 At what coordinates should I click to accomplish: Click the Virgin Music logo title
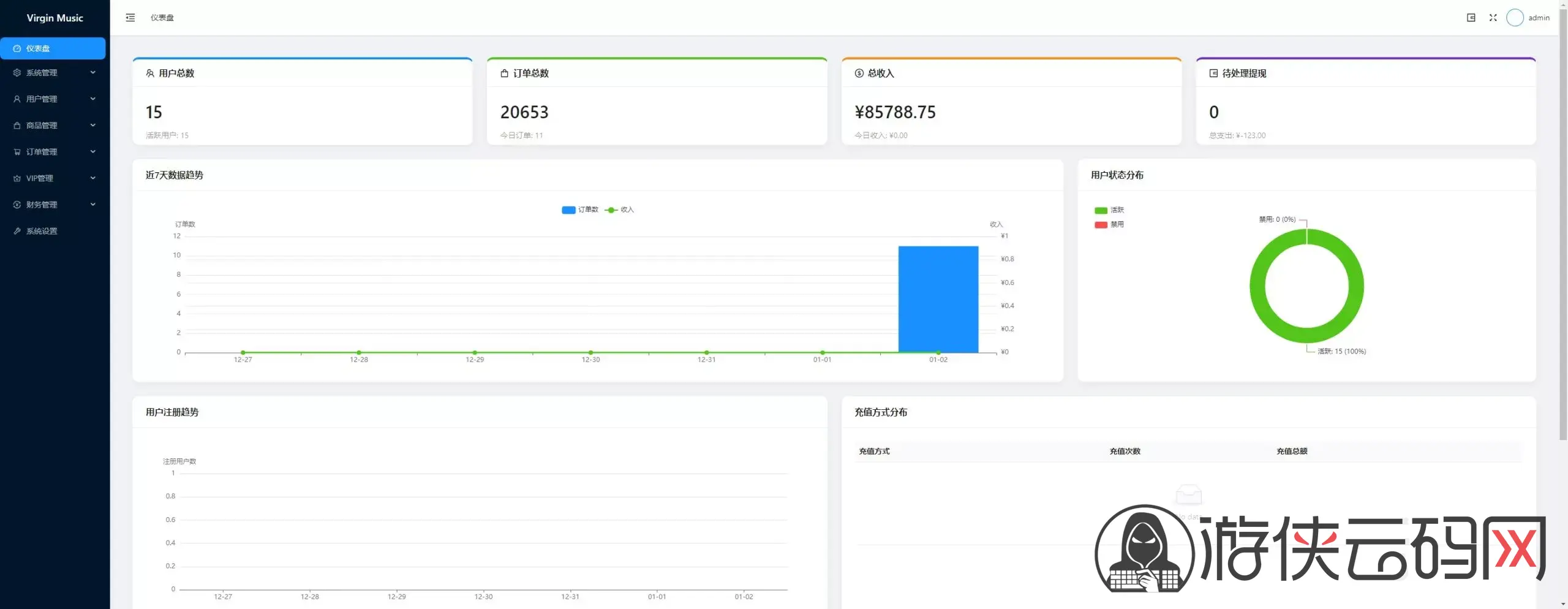(x=55, y=18)
